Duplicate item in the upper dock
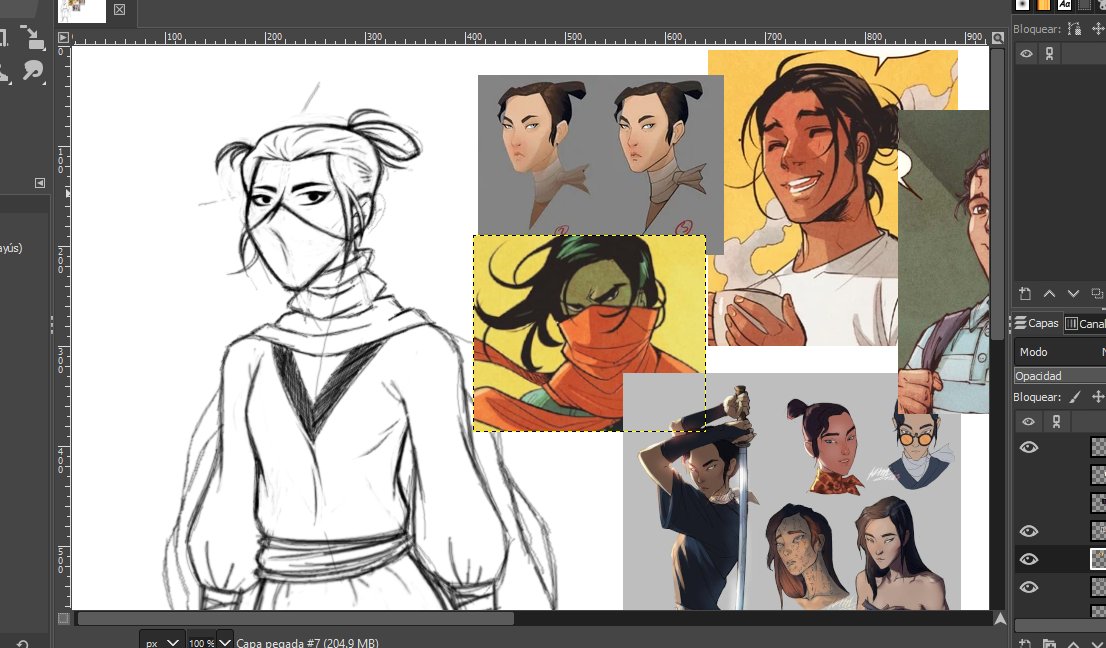The height and width of the screenshot is (648, 1106). [1097, 293]
